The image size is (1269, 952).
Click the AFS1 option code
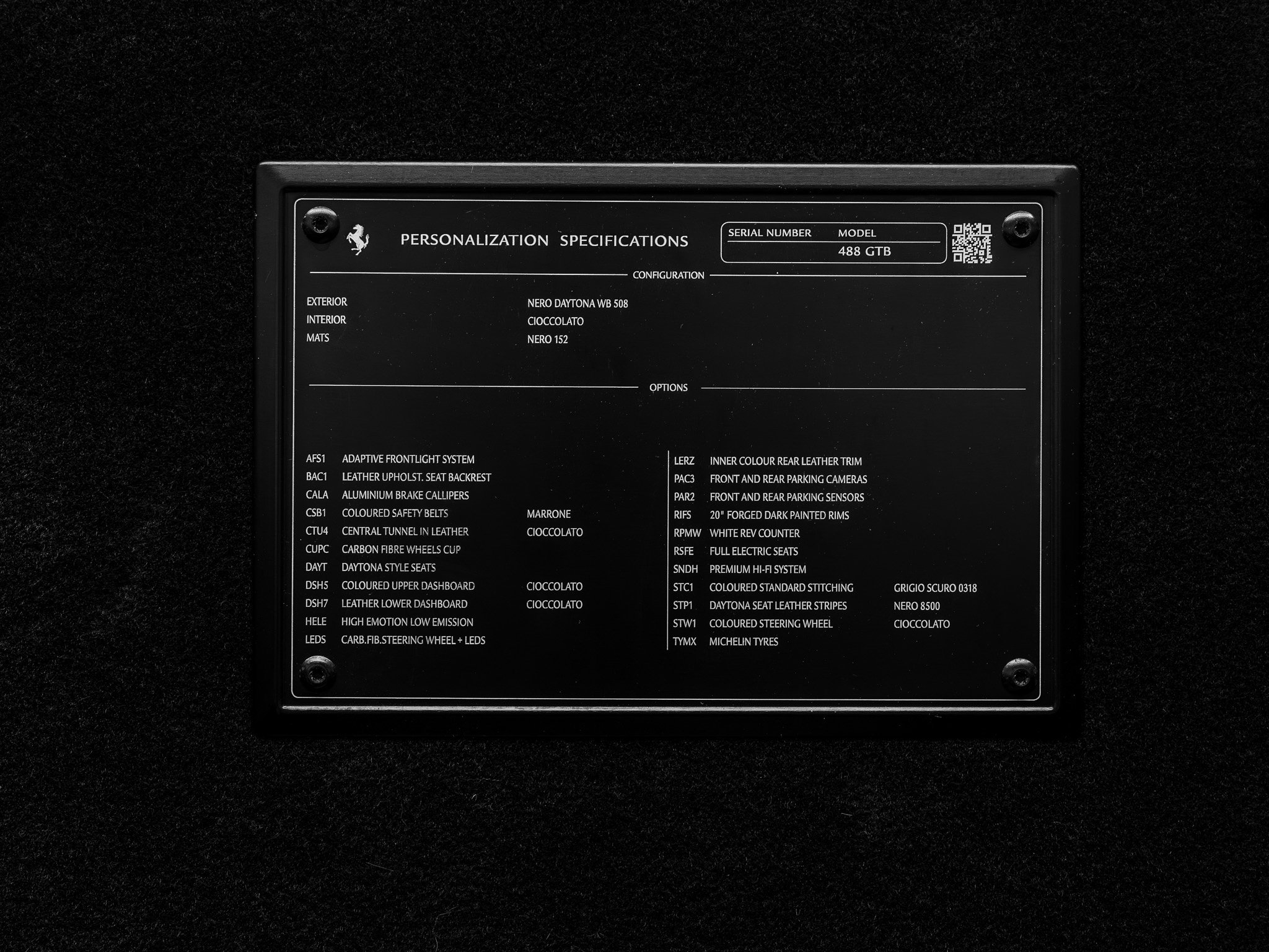[315, 459]
